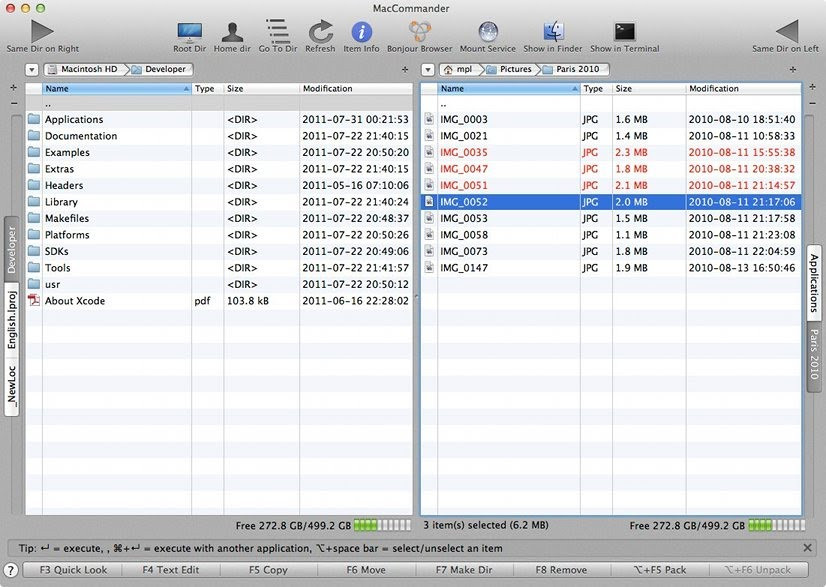Switch to the English.lproj tab

(x=12, y=319)
